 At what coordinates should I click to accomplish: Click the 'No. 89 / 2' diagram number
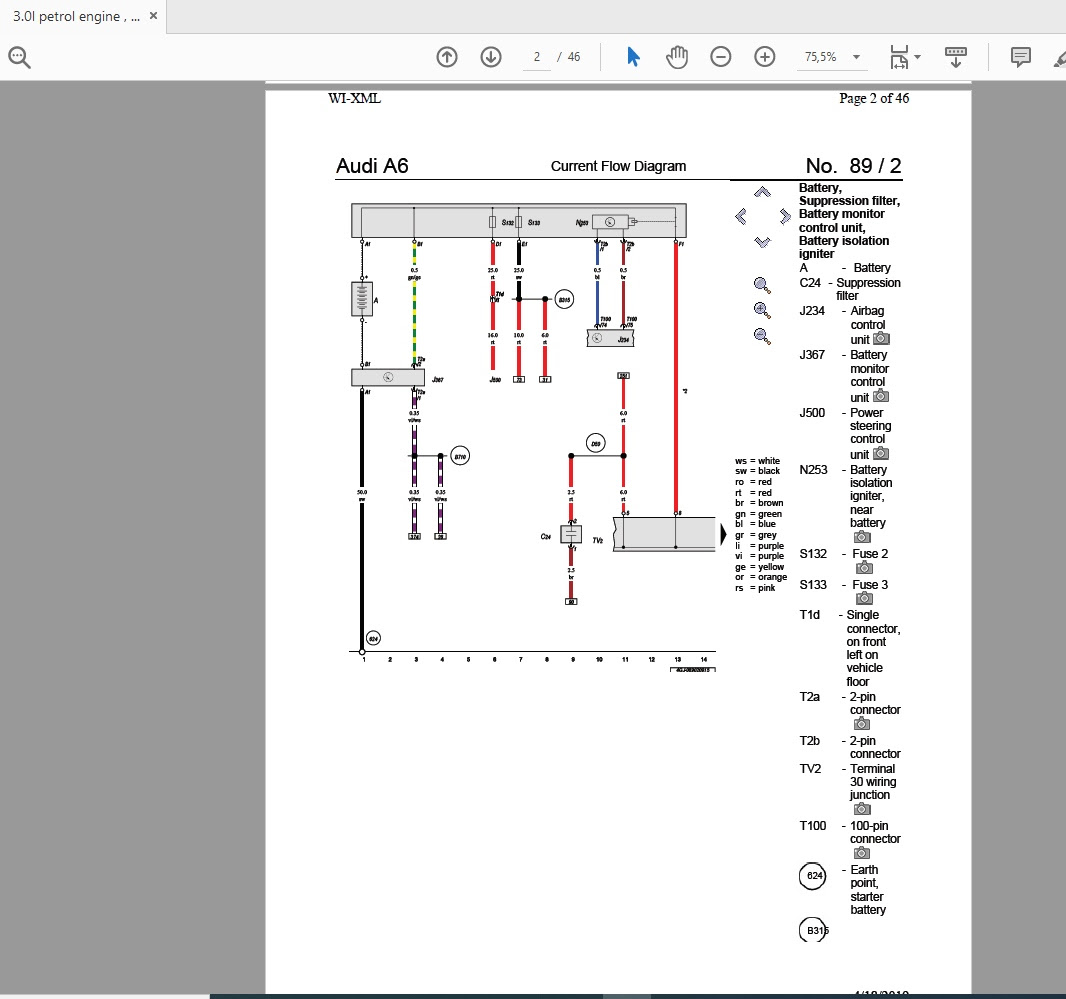coord(853,166)
